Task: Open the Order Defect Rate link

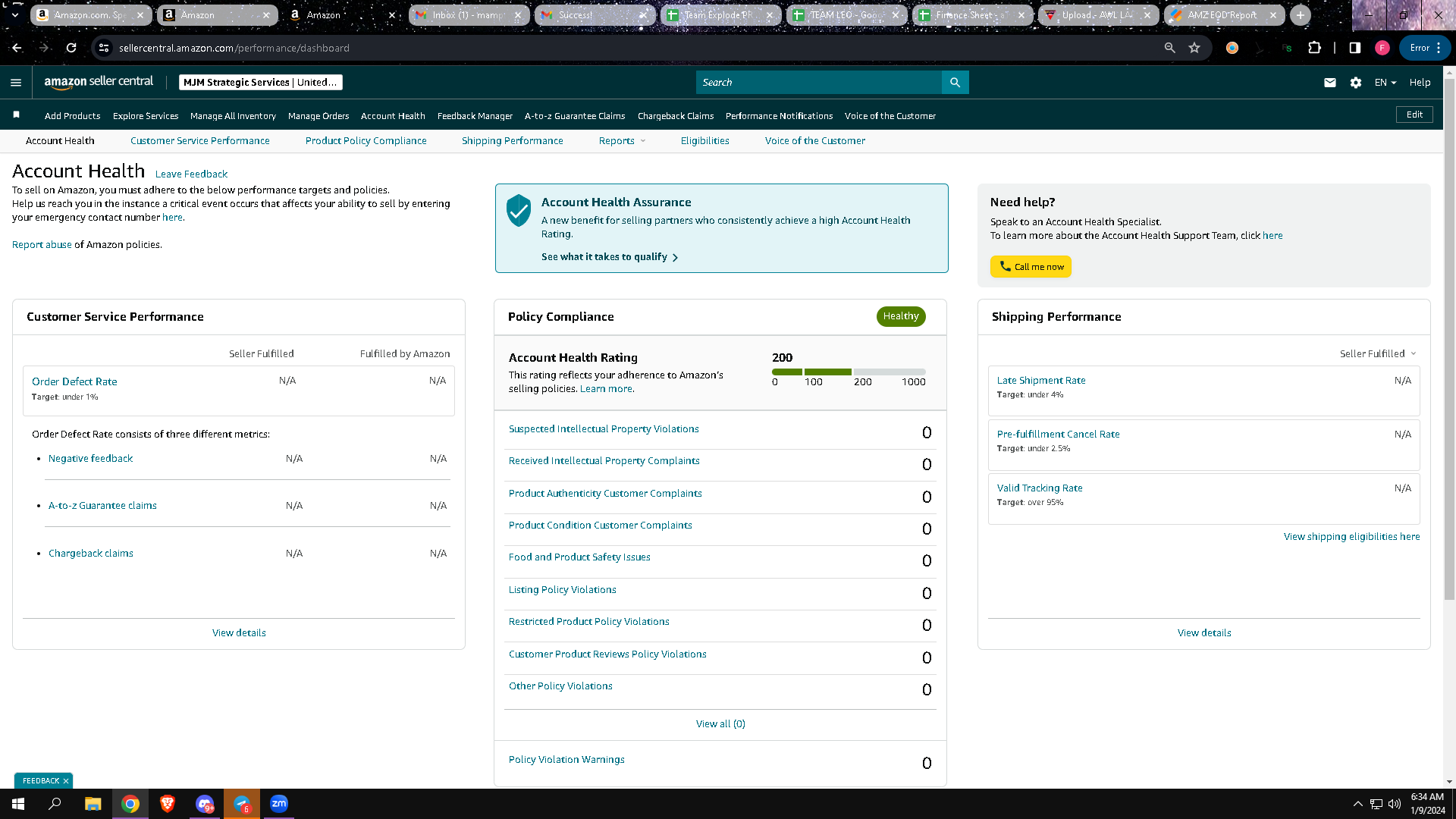Action: pyautogui.click(x=74, y=381)
